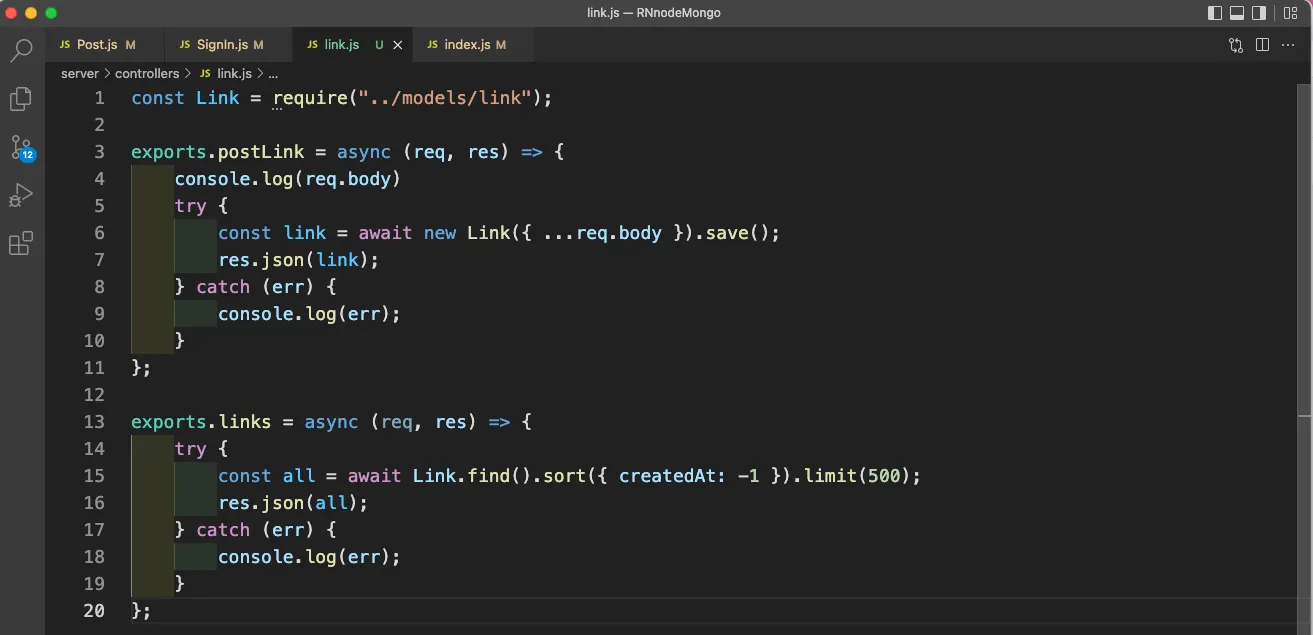
Task: Split the editor to the right
Action: point(1262,45)
